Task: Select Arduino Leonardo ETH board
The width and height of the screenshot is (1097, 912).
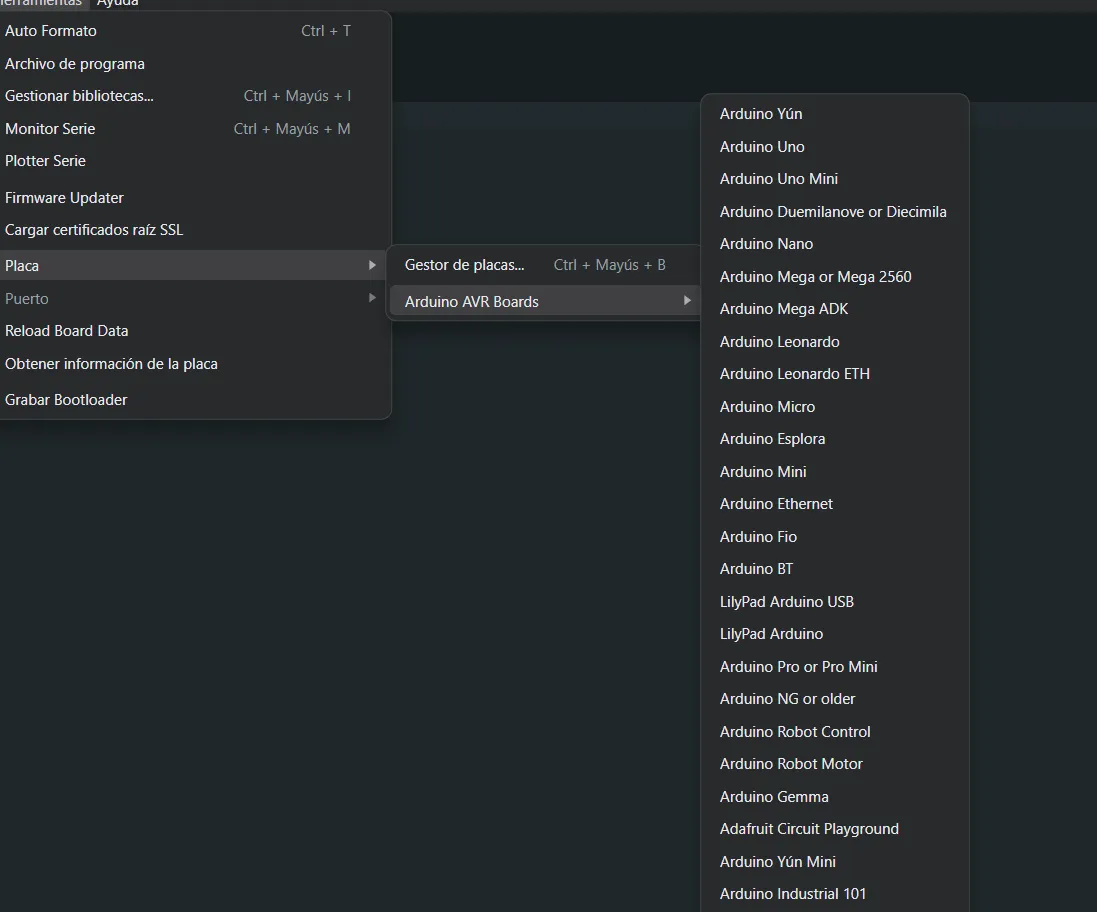Action: pyautogui.click(x=835, y=374)
